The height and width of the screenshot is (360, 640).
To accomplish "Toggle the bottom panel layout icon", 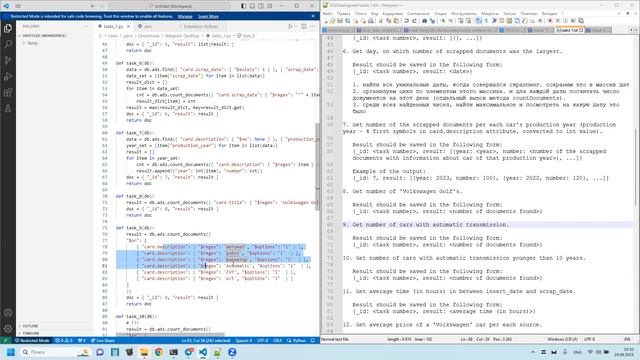I will pos(252,6).
